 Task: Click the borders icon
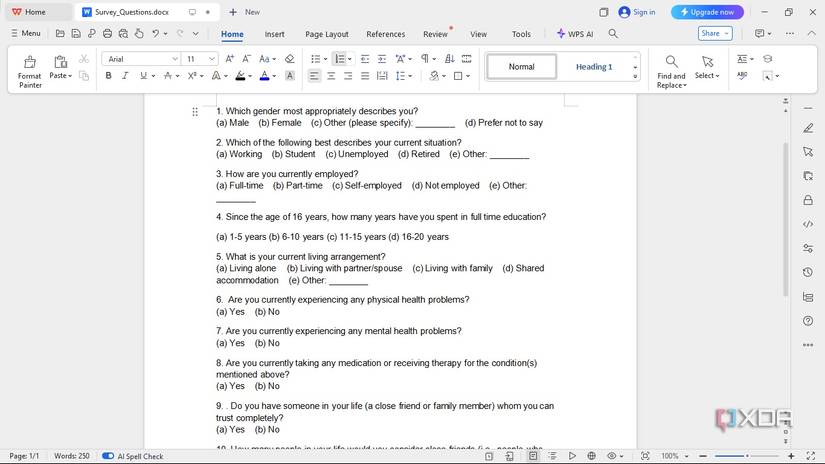point(458,76)
